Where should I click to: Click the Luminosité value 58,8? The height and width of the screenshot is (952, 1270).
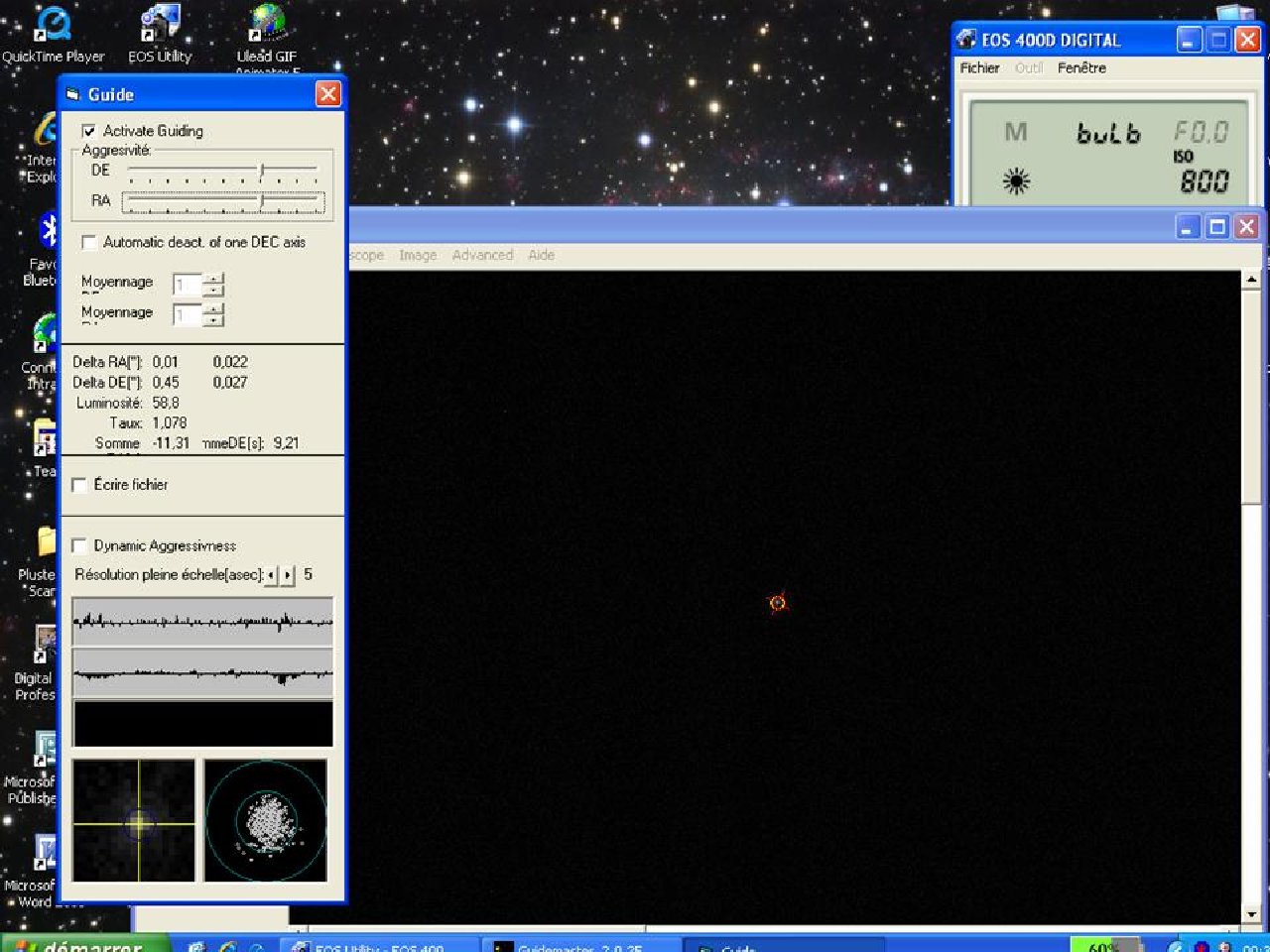click(166, 403)
